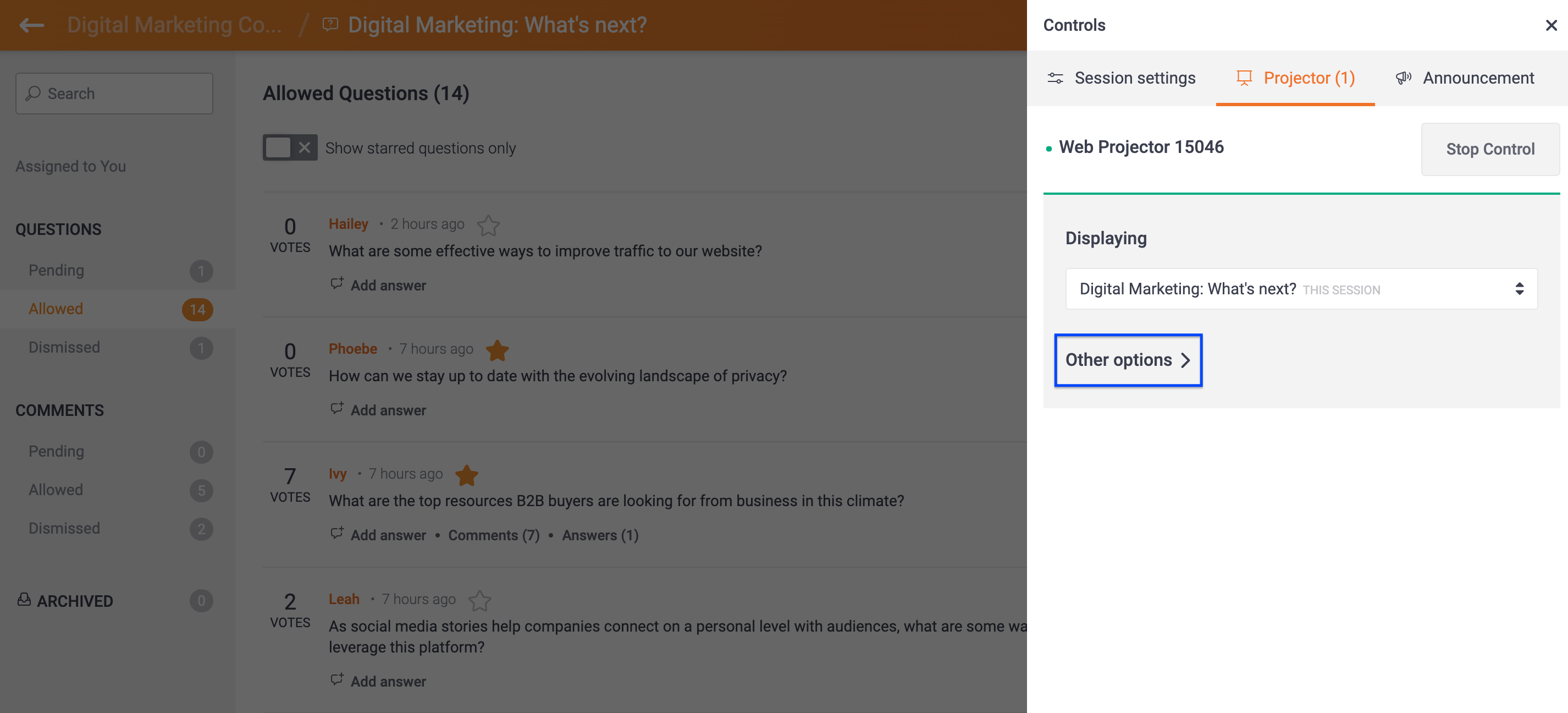Open Answers (1) on Ivy's question
The image size is (1568, 713).
pos(600,535)
